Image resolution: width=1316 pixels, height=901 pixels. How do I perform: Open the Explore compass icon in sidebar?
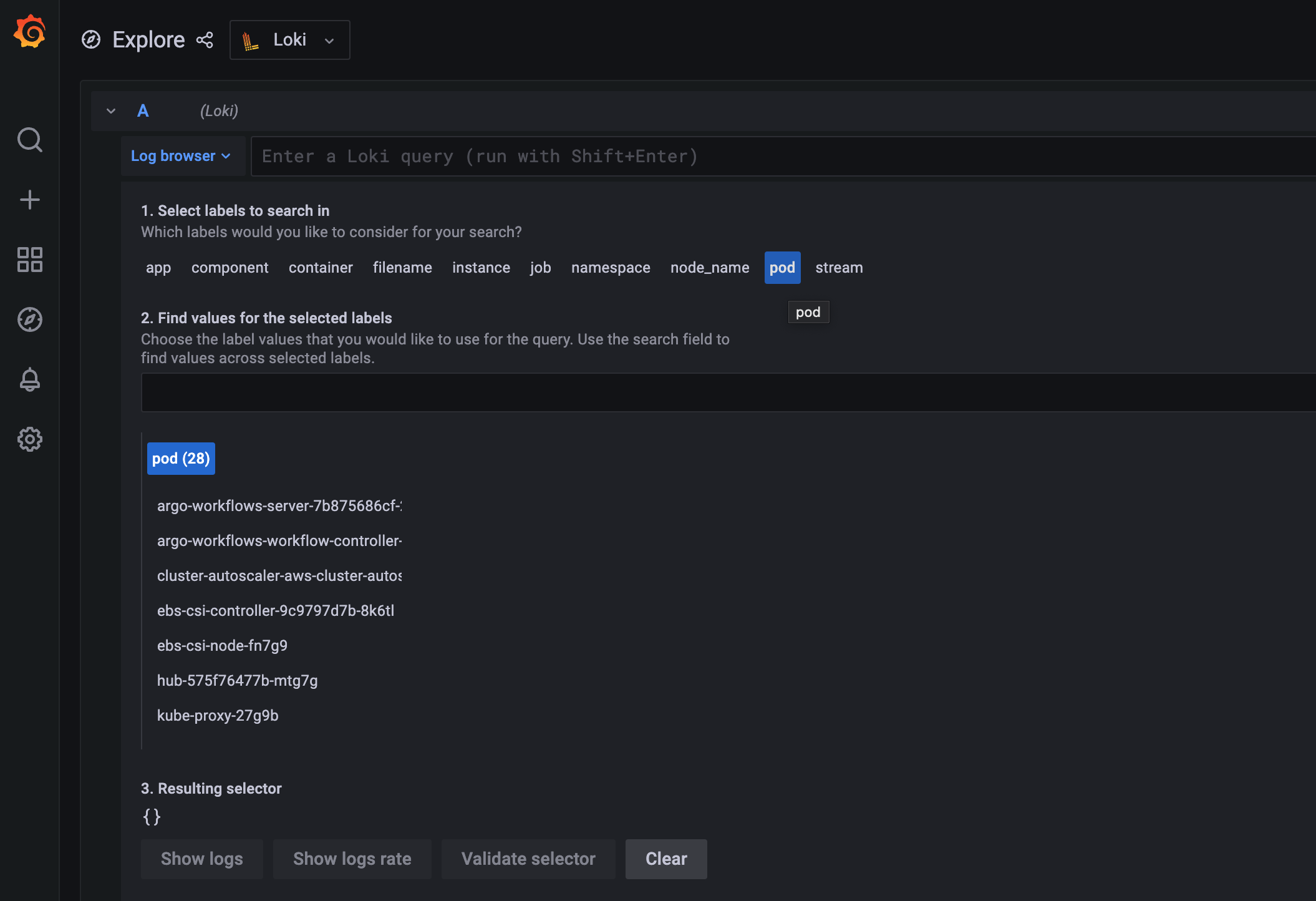tap(30, 319)
